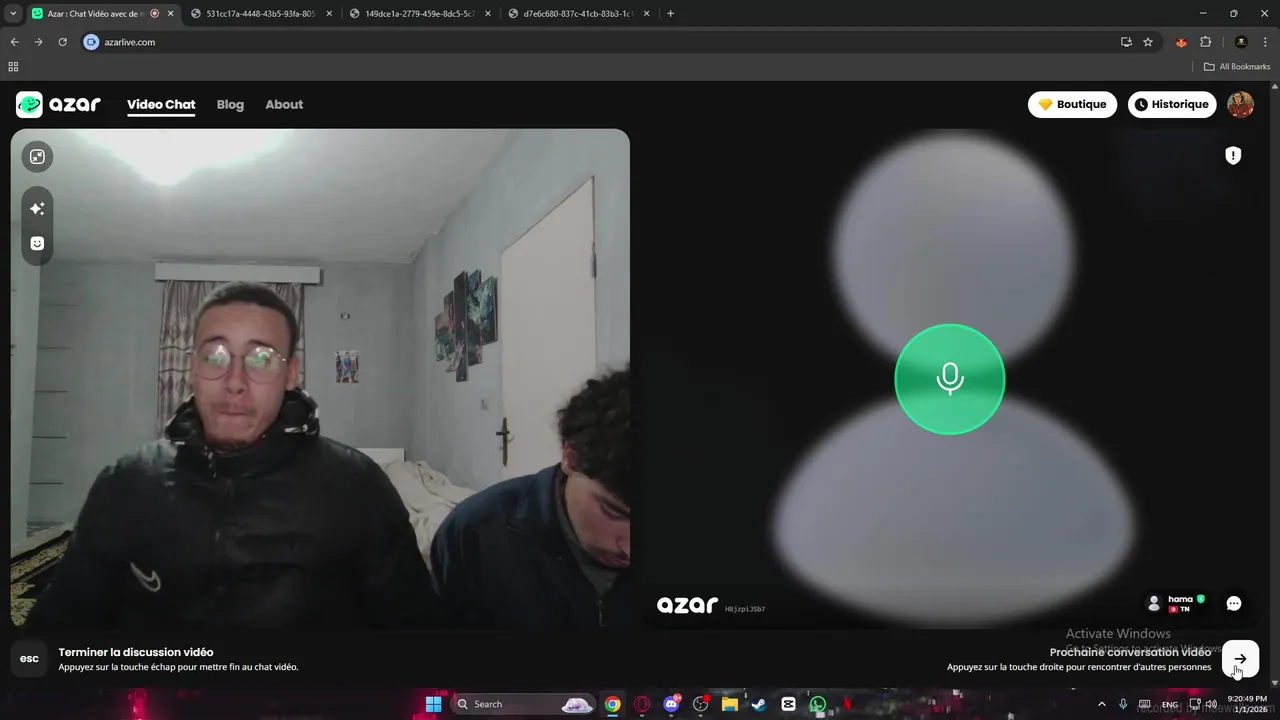The width and height of the screenshot is (1280, 720).
Task: Open the About page
Action: tap(284, 105)
